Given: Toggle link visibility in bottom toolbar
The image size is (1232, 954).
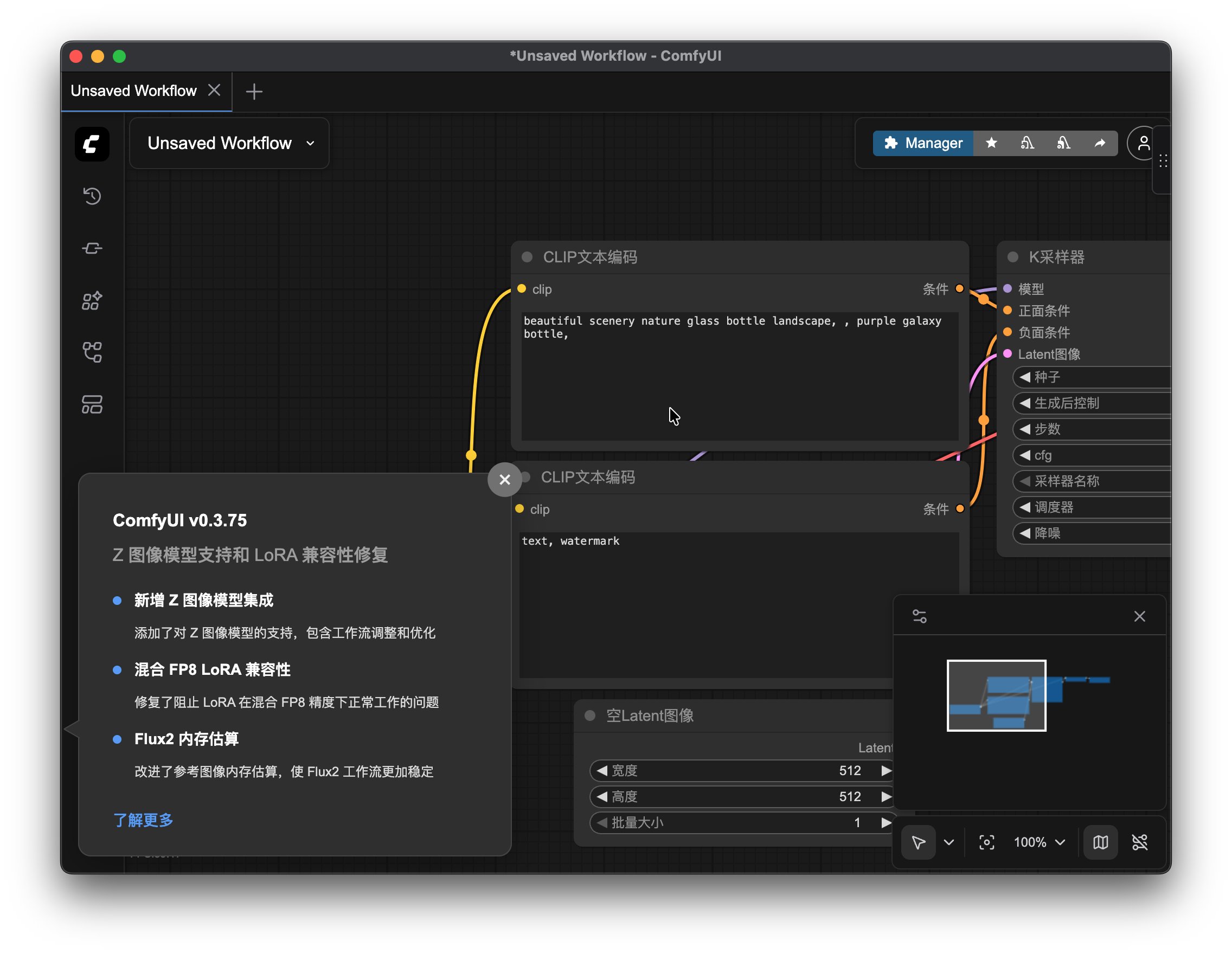Looking at the screenshot, I should click(x=1139, y=842).
